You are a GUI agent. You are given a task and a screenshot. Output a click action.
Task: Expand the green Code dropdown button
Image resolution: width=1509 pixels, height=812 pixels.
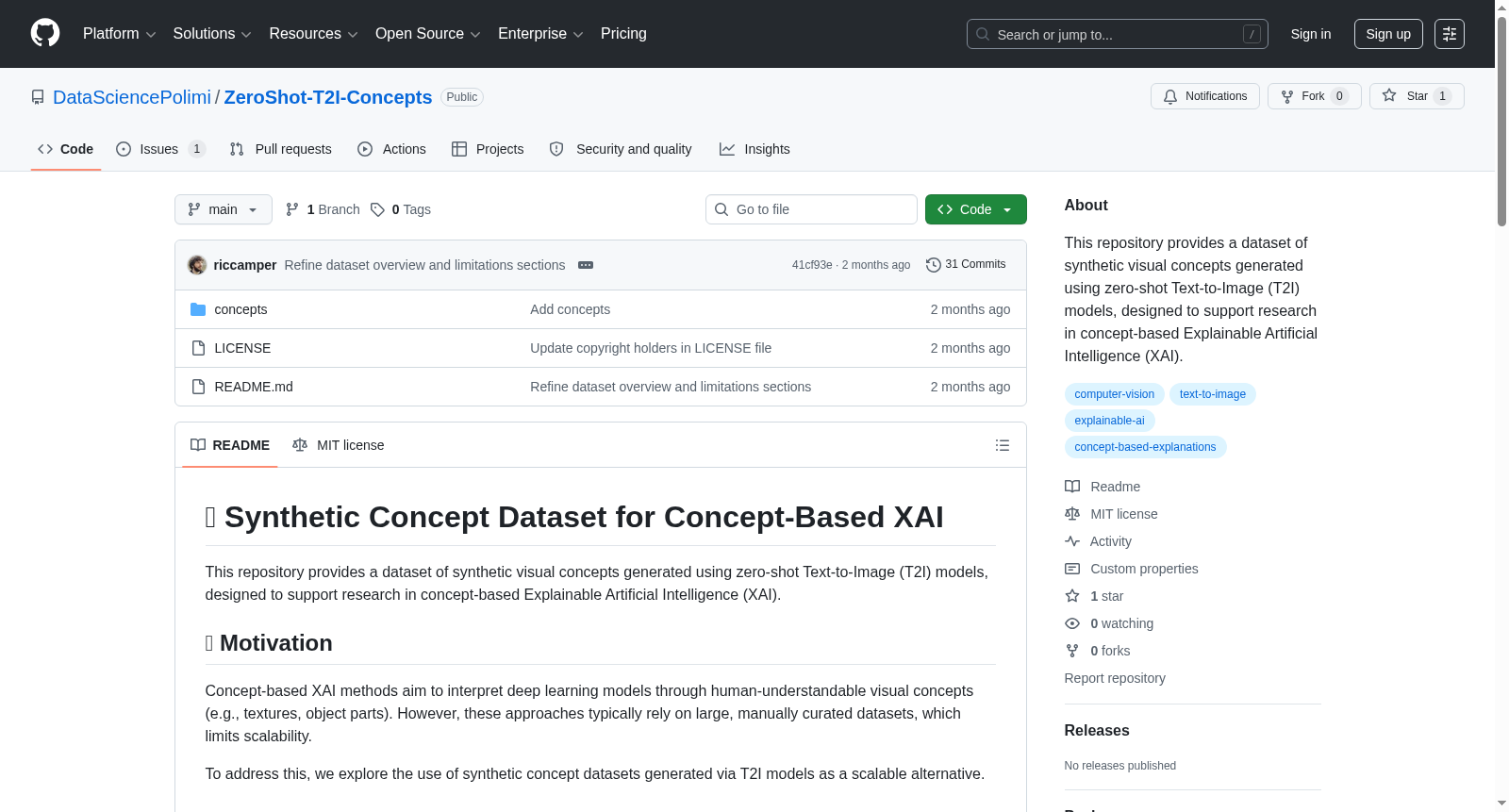[976, 209]
